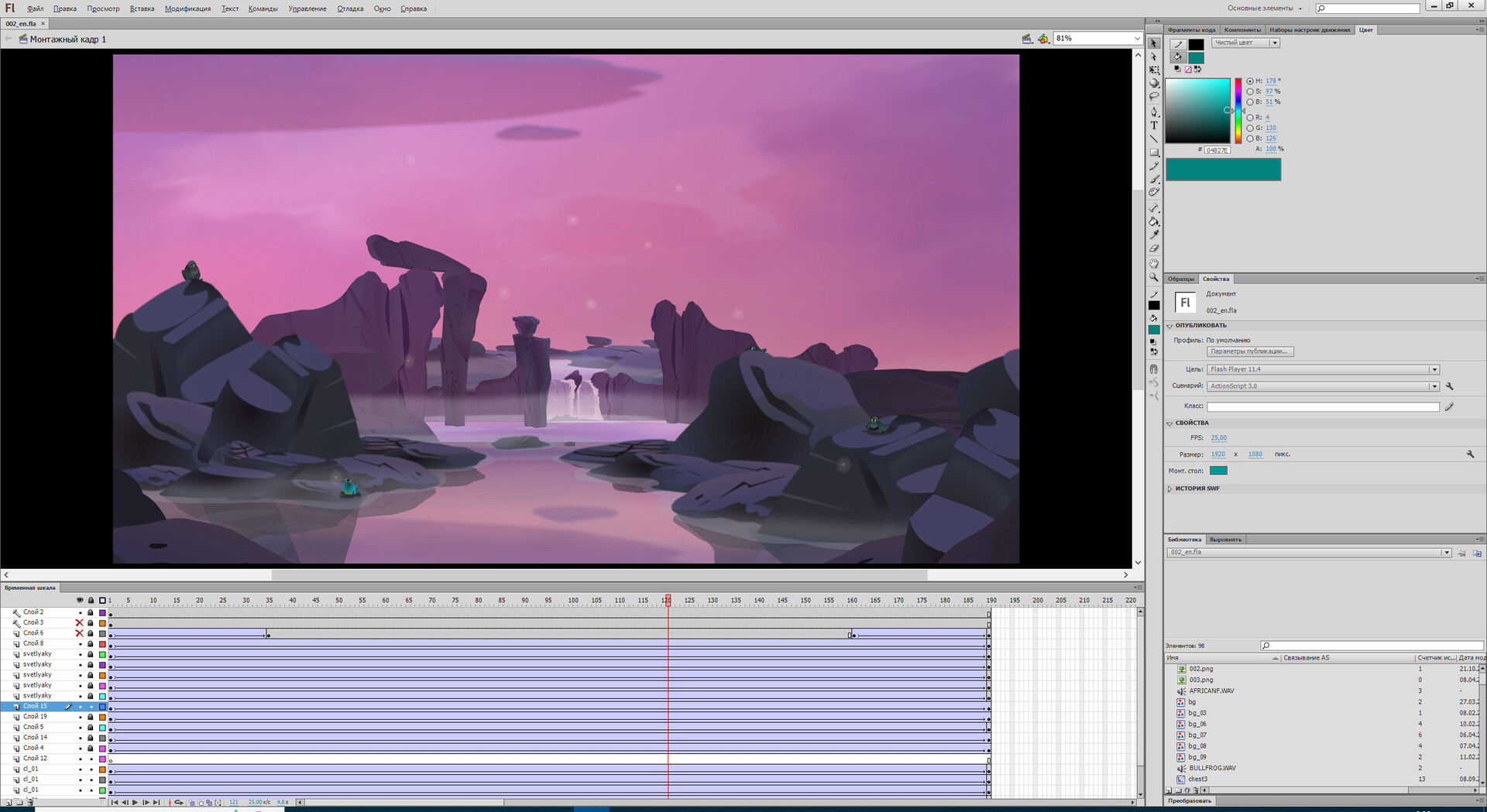Select the R red radio button

[x=1250, y=118]
